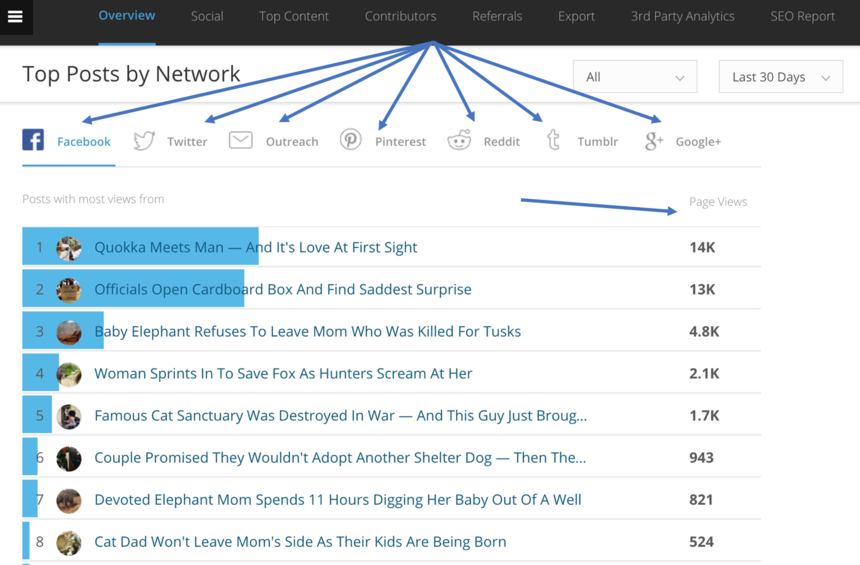Go to the SEO Report tab
The width and height of the screenshot is (860, 565).
[802, 16]
